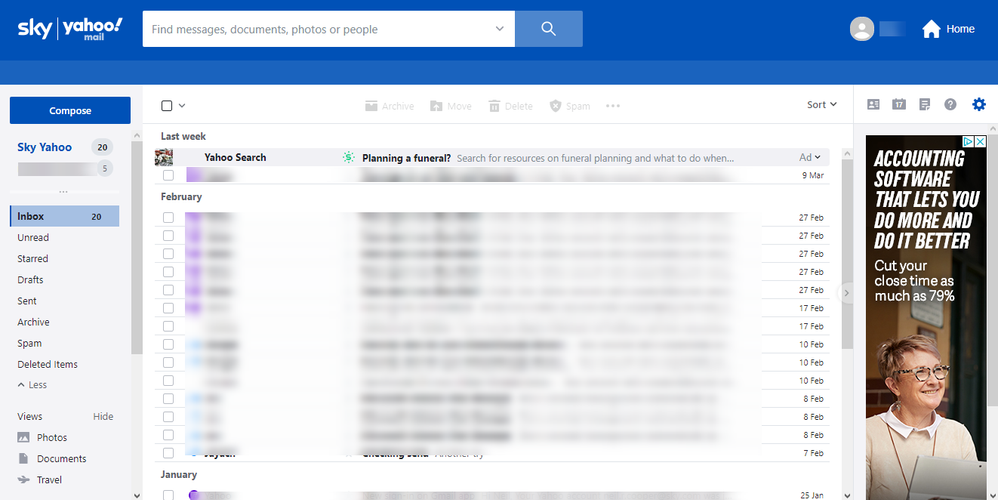Image resolution: width=998 pixels, height=500 pixels.
Task: Click the magnifier search button
Action: pos(548,29)
